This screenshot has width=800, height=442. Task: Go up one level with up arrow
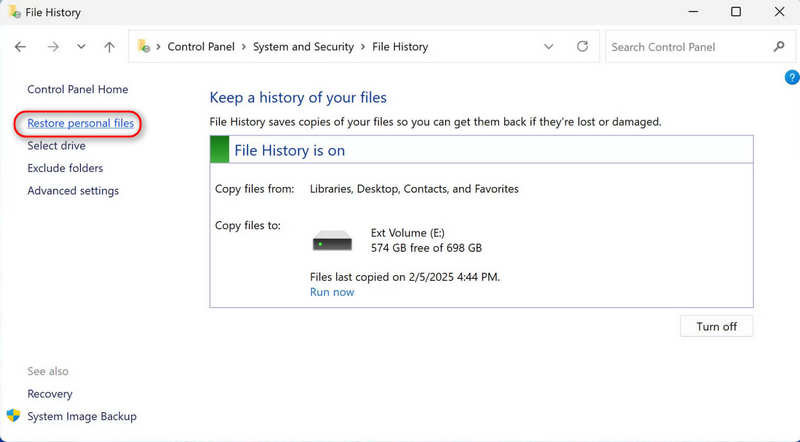[109, 47]
